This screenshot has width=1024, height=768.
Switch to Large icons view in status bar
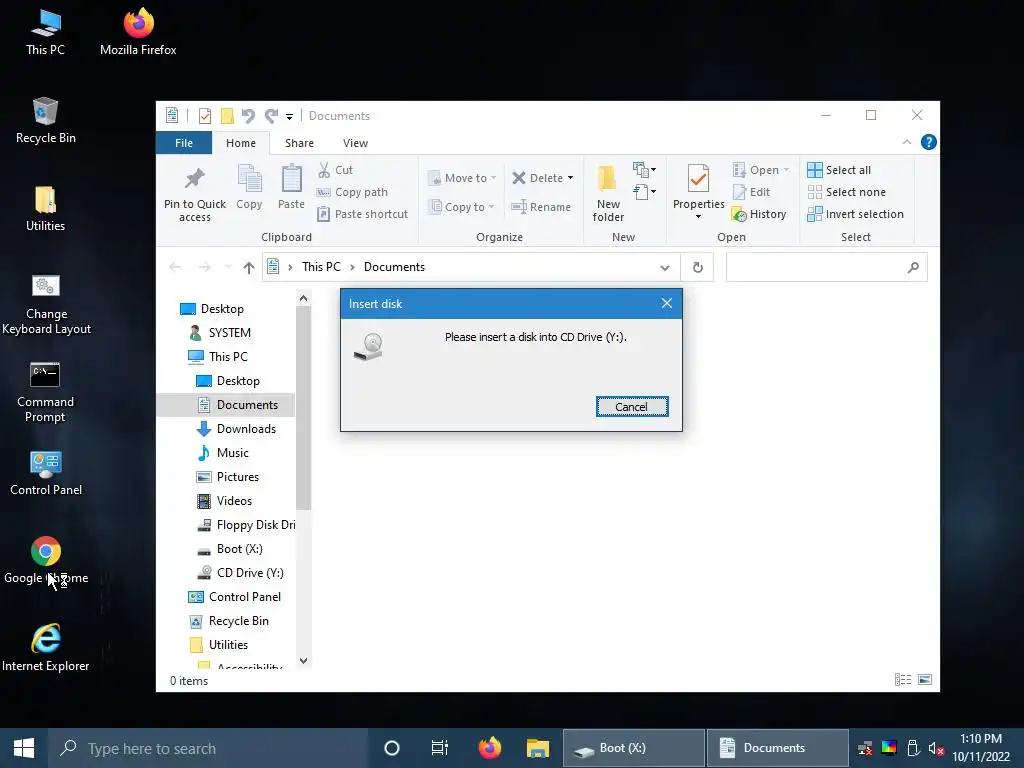coord(925,680)
